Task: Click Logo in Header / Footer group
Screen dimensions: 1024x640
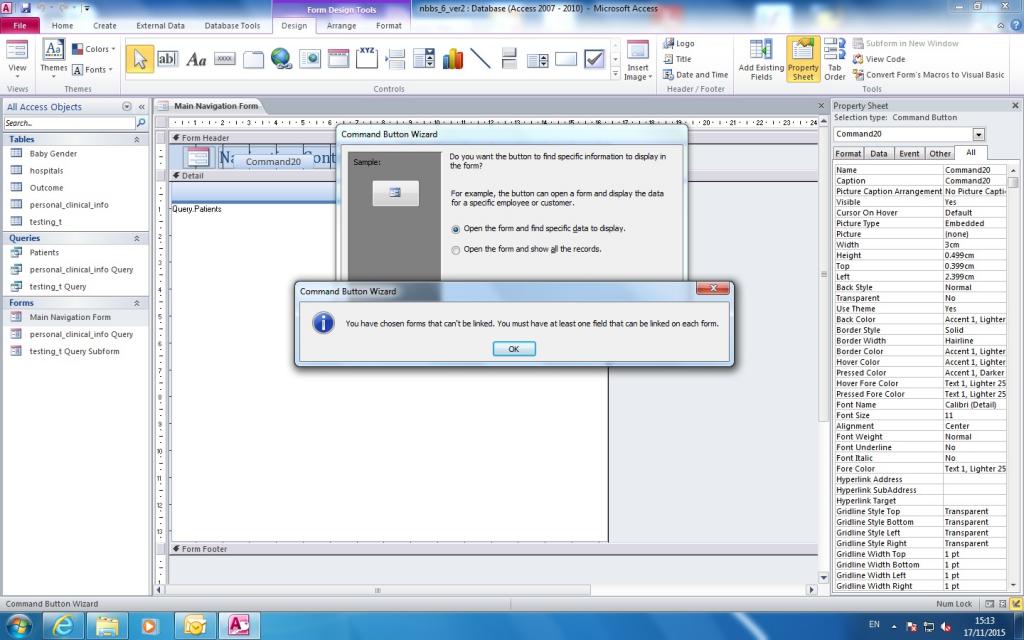Action: [679, 43]
